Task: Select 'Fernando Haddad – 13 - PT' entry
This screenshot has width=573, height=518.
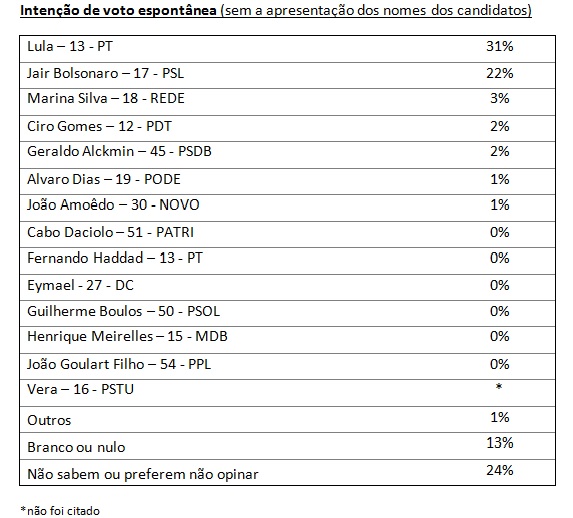Action: (115, 258)
